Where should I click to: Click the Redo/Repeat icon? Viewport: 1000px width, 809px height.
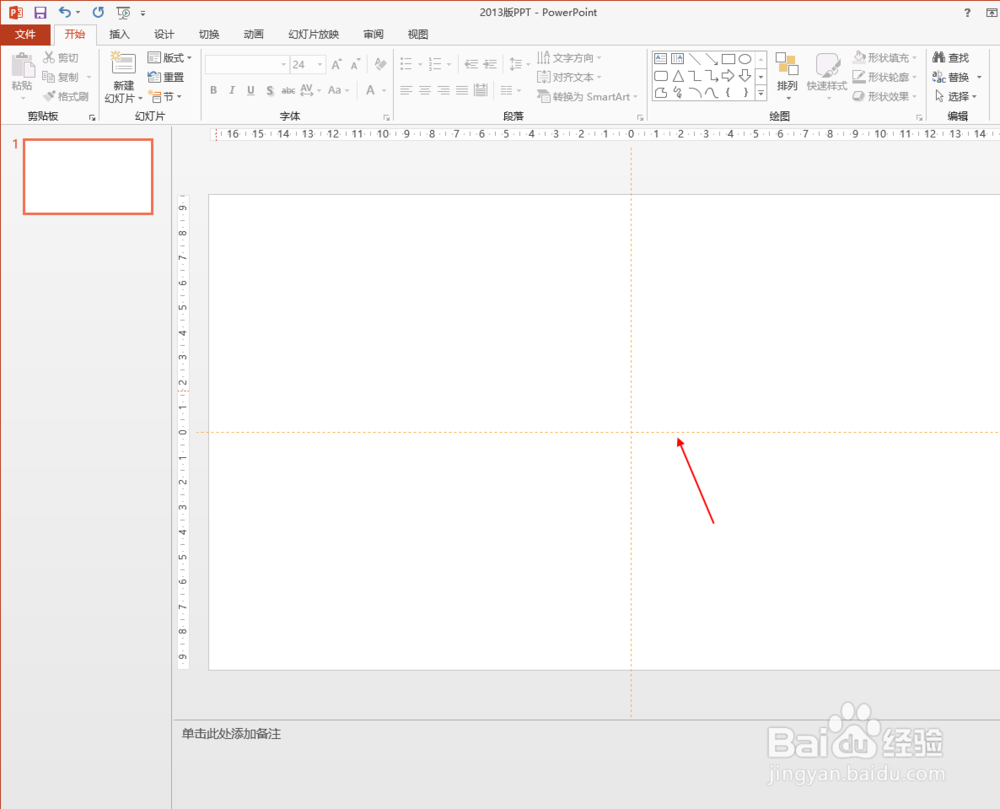[x=98, y=12]
